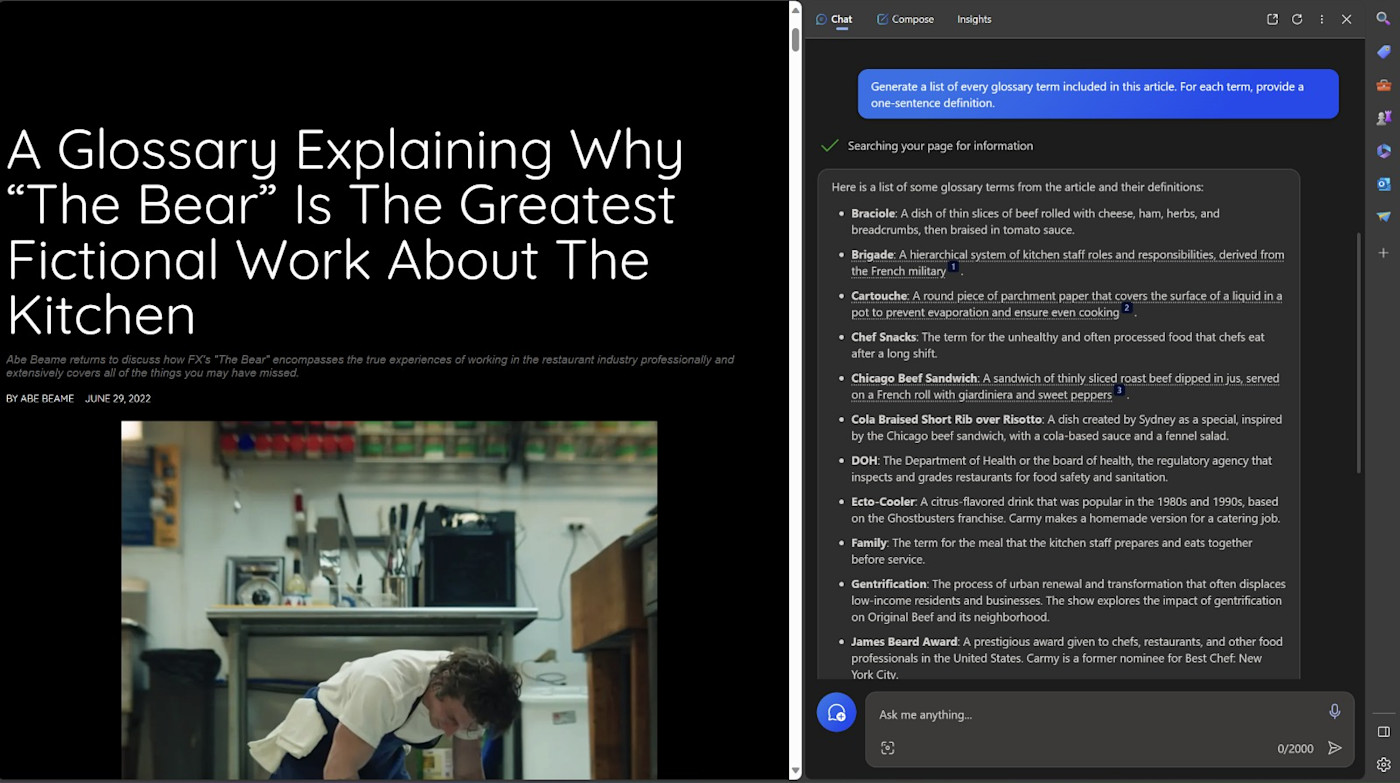
Task: Click the plus icon to customize sidebar
Action: click(1383, 253)
